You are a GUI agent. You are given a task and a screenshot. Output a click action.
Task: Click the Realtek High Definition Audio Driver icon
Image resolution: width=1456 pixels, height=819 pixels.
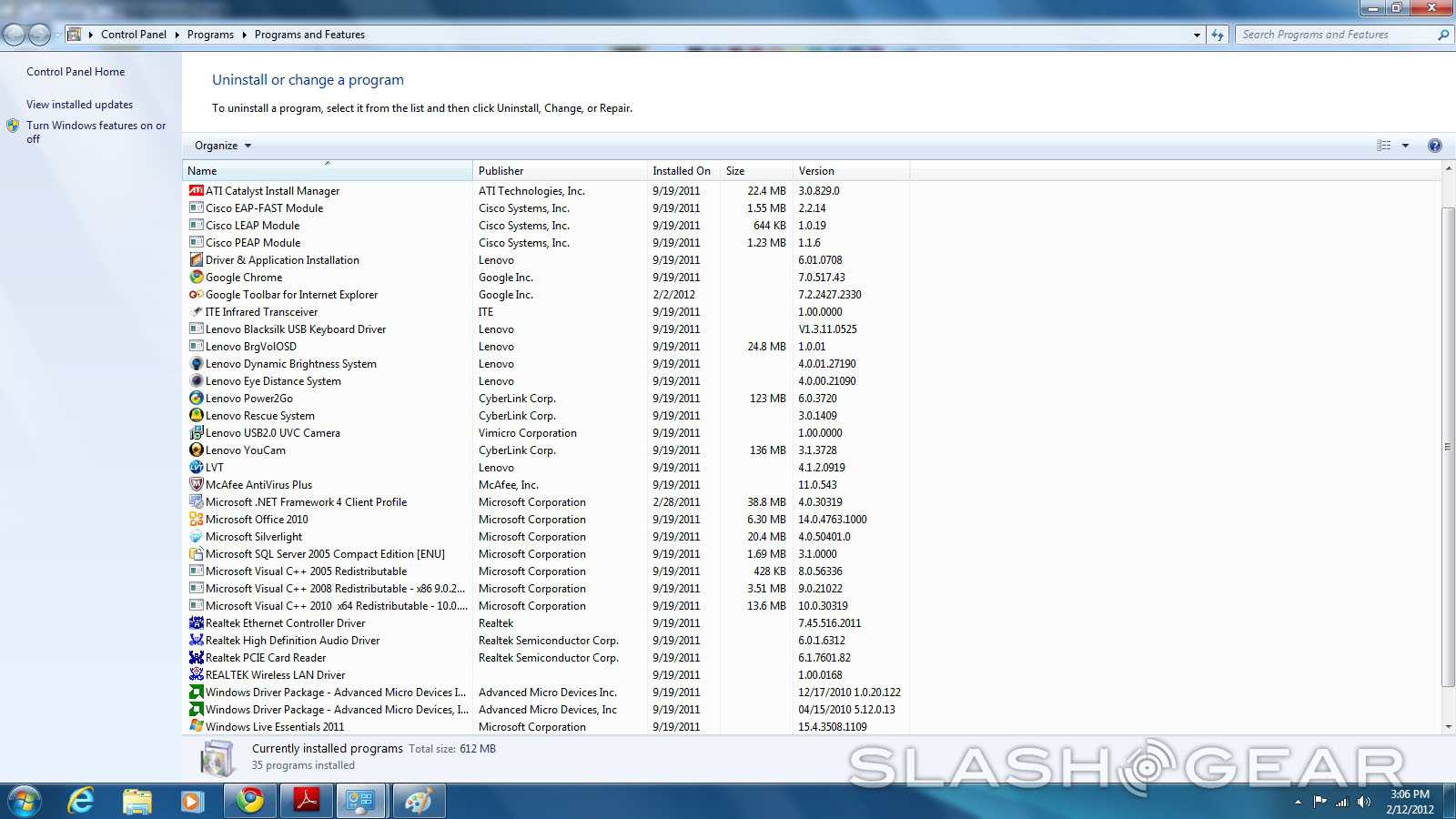point(196,641)
